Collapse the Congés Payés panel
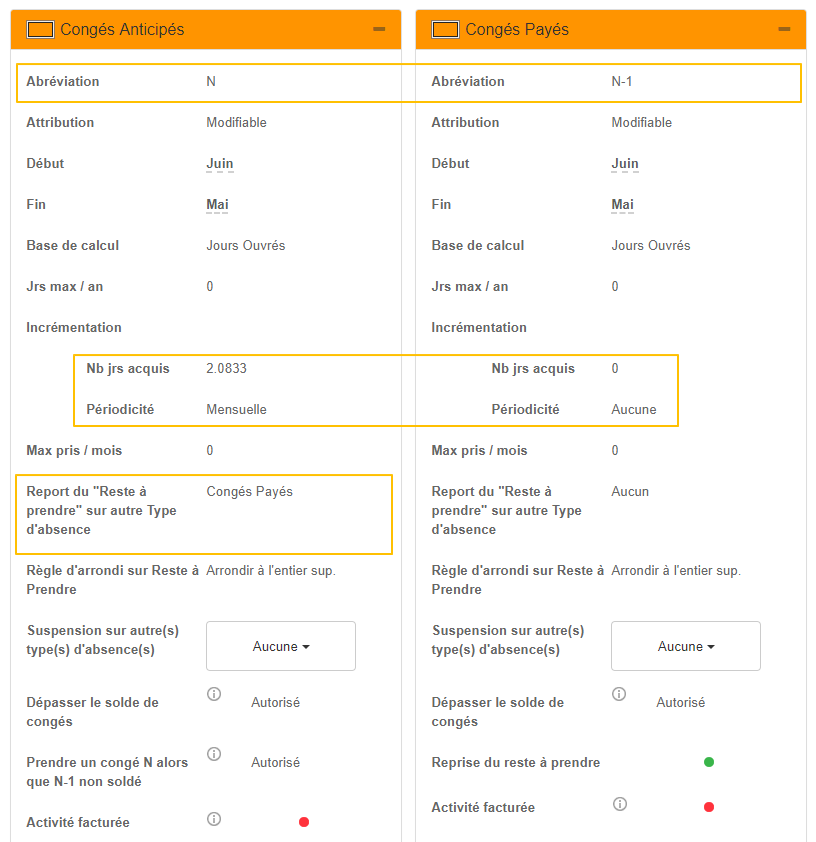The image size is (816, 842). tap(784, 30)
